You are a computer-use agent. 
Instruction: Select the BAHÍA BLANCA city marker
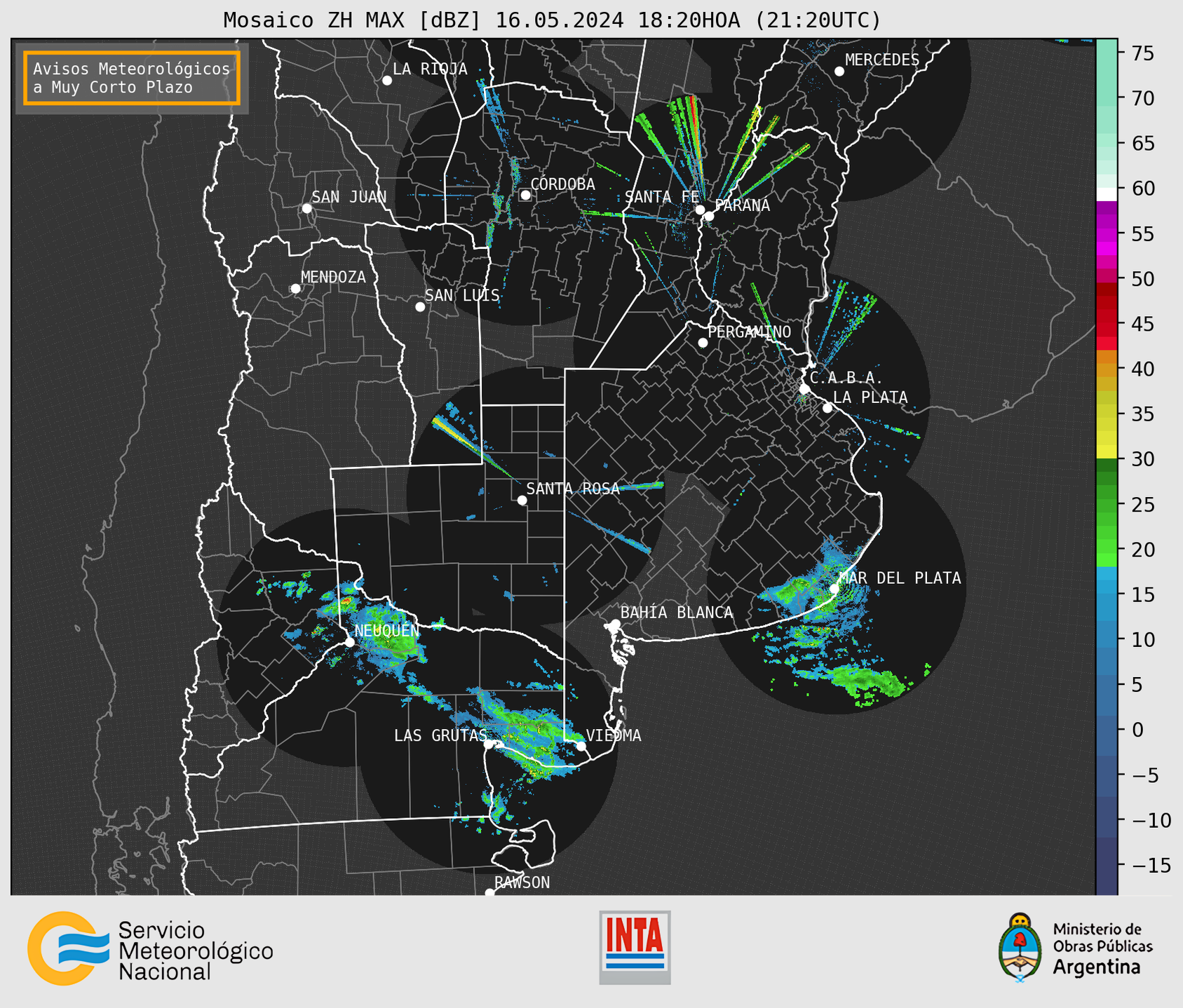point(615,624)
